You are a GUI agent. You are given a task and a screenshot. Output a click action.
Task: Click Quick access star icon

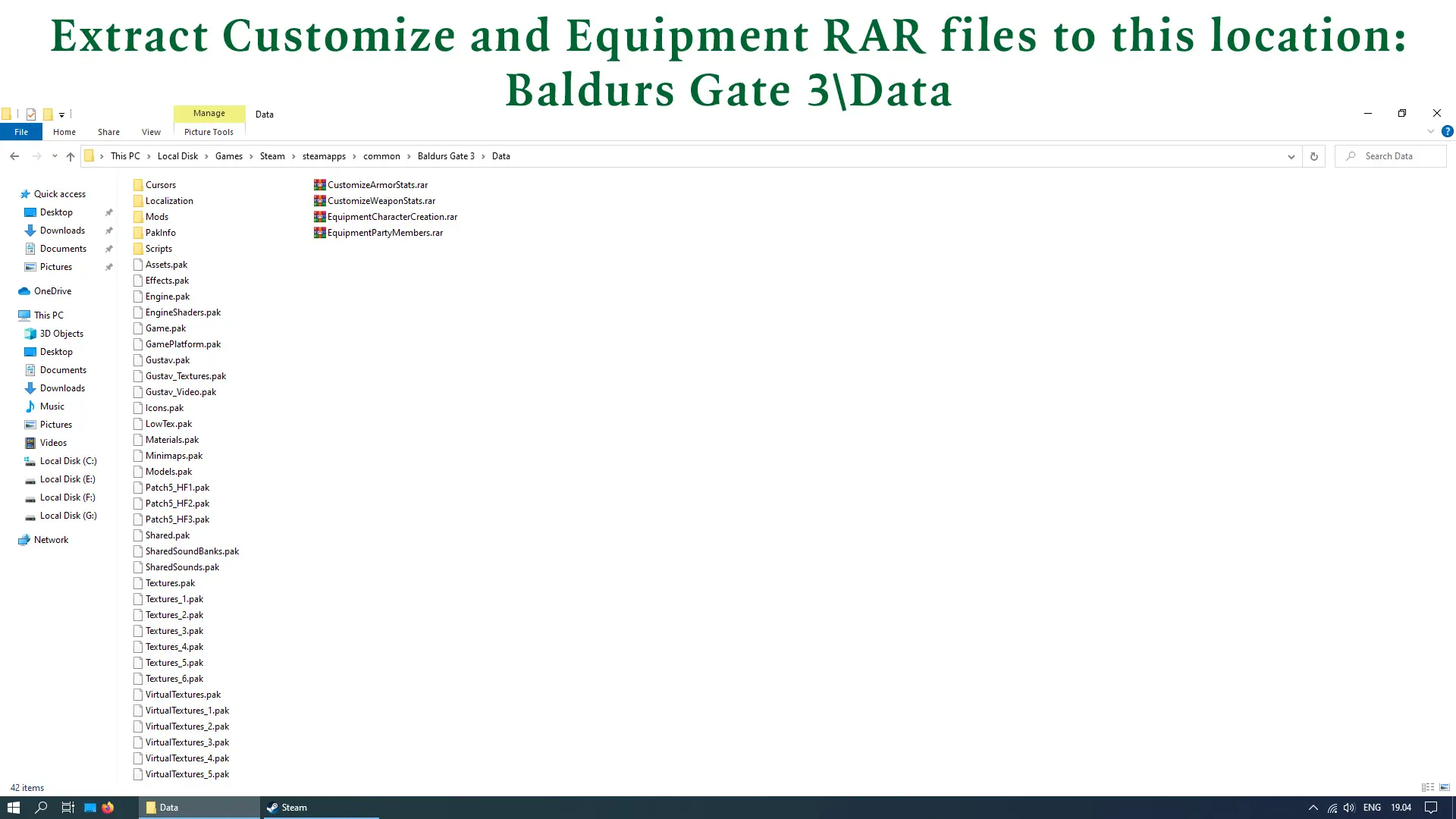point(25,194)
